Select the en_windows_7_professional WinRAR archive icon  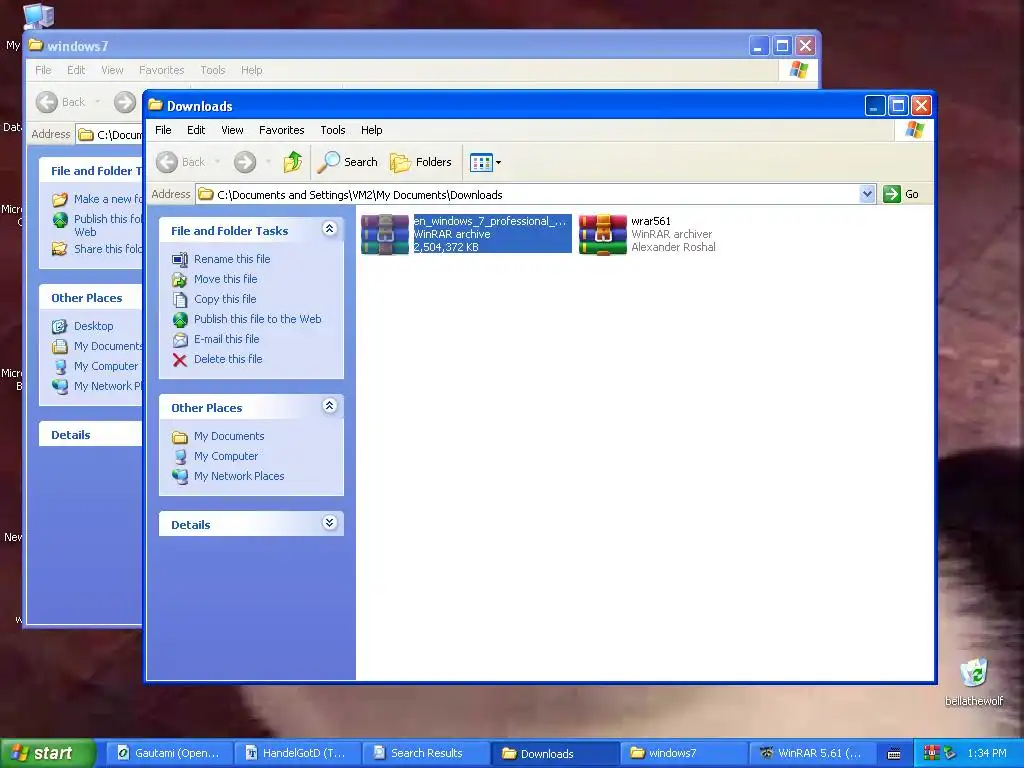[x=385, y=234]
